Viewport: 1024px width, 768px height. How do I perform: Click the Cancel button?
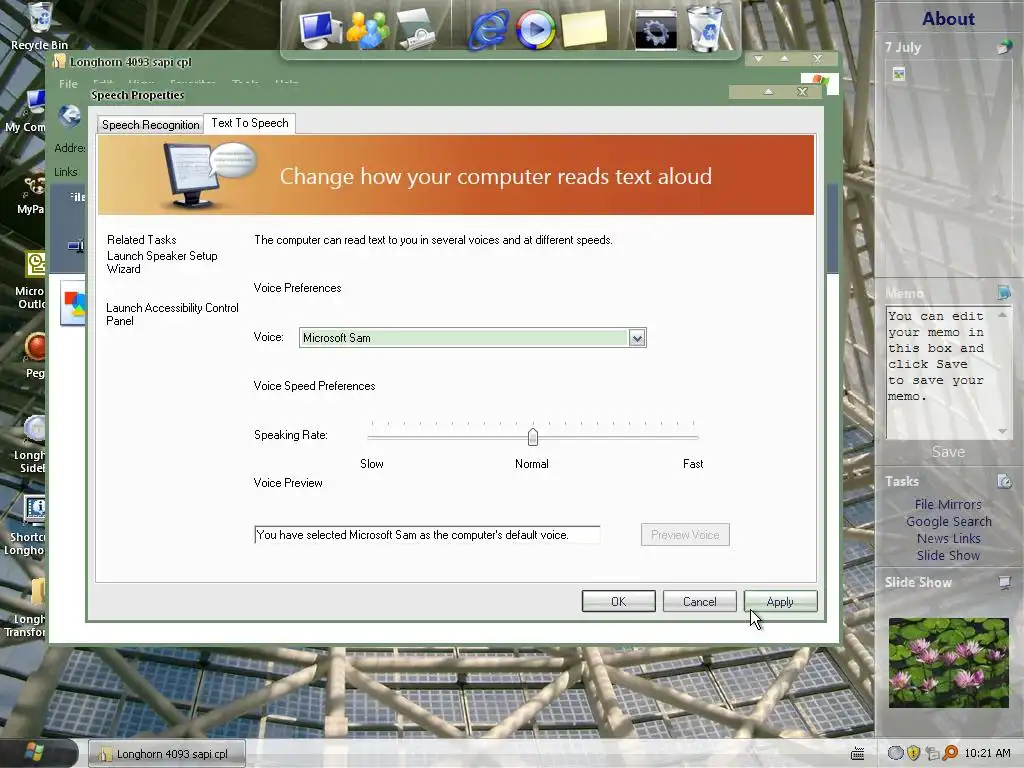pyautogui.click(x=699, y=601)
